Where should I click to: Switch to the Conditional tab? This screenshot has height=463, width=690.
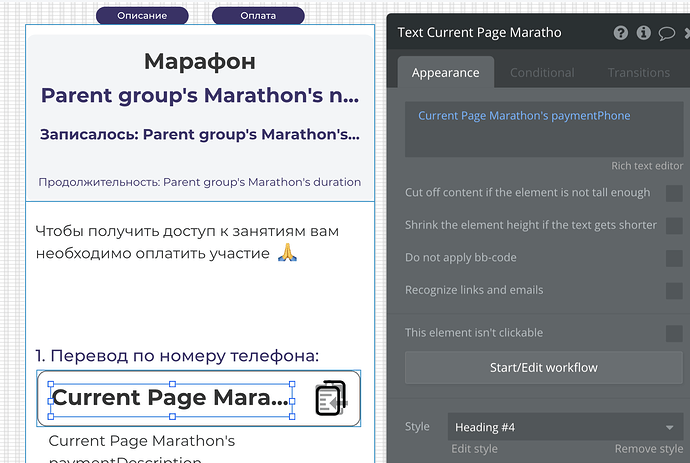click(x=542, y=72)
